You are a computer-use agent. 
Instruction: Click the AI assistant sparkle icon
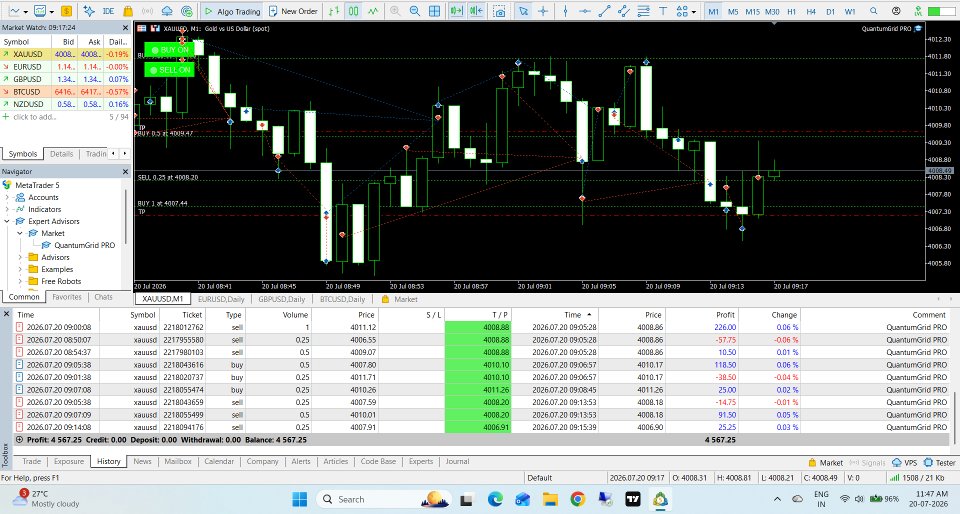click(x=89, y=11)
